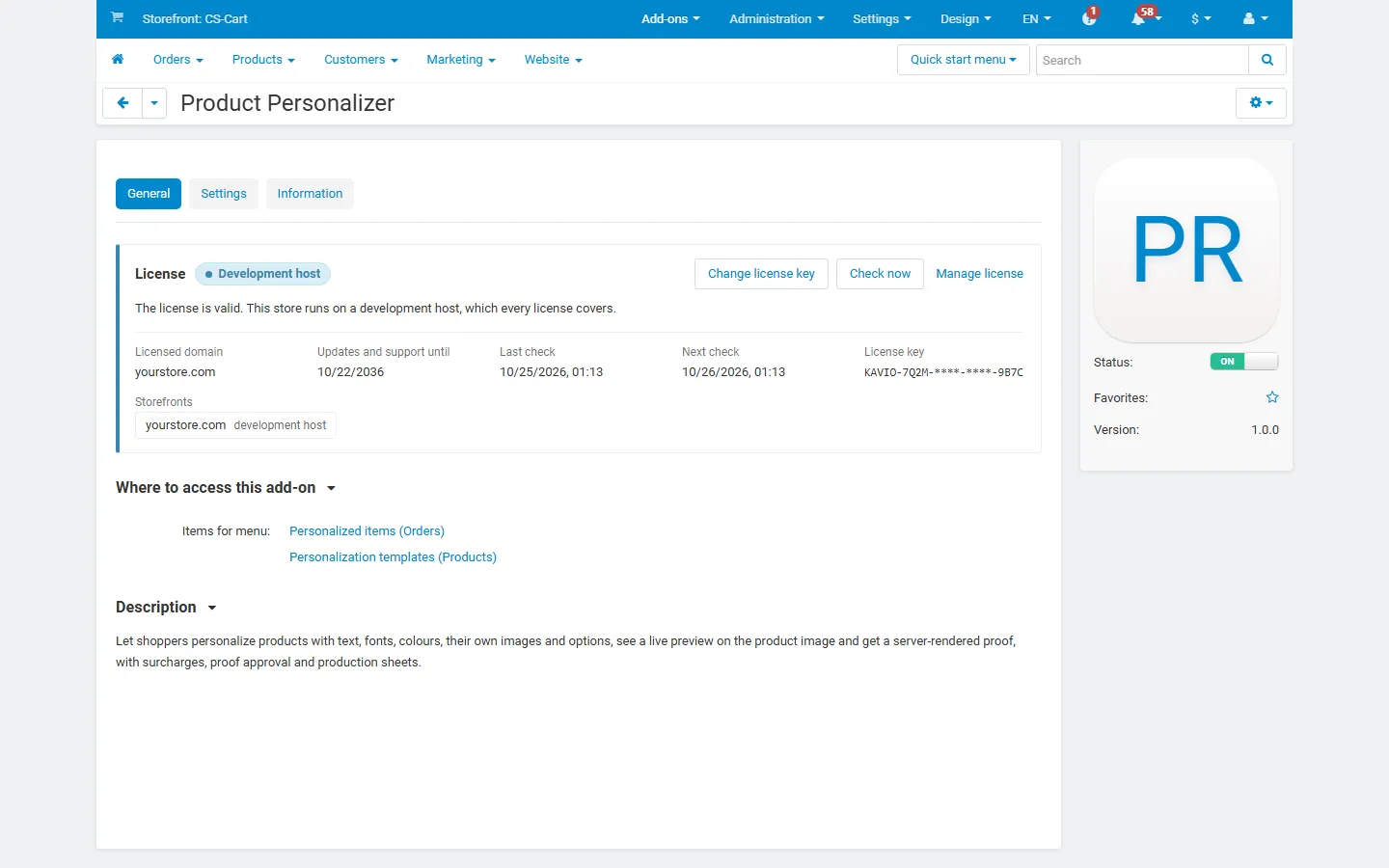The image size is (1389, 868).
Task: Click the 'Updates and support until' date 10/22/2036
Action: click(350, 372)
